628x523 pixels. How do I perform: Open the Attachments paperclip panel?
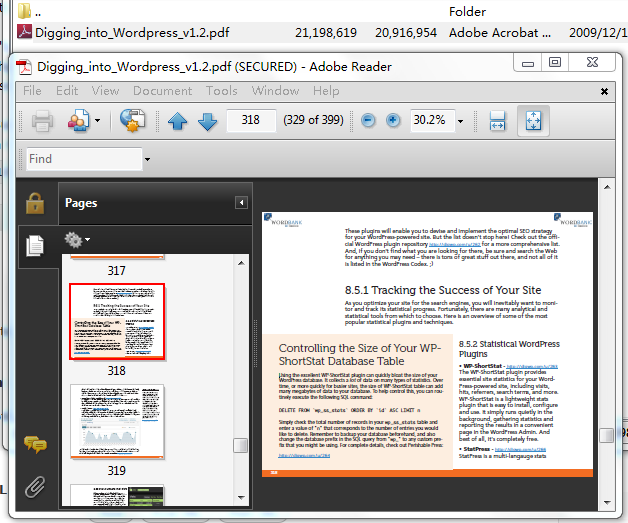(x=35, y=487)
